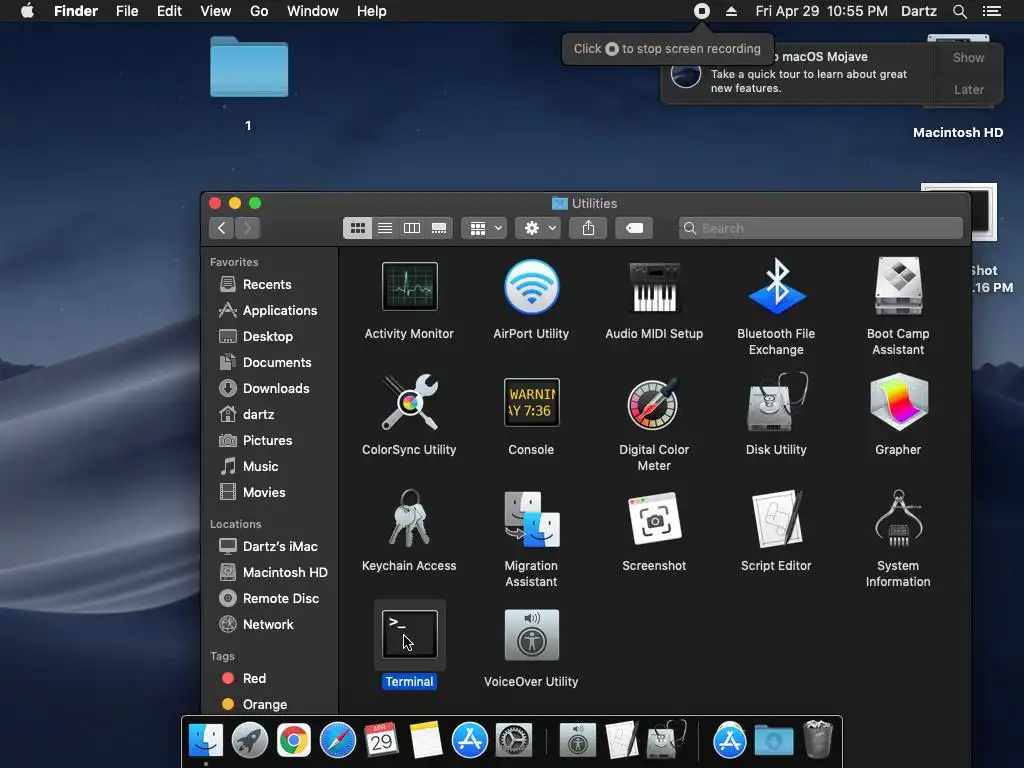The height and width of the screenshot is (768, 1024).
Task: Select Bluetooth File Exchange icon
Action: 776,286
